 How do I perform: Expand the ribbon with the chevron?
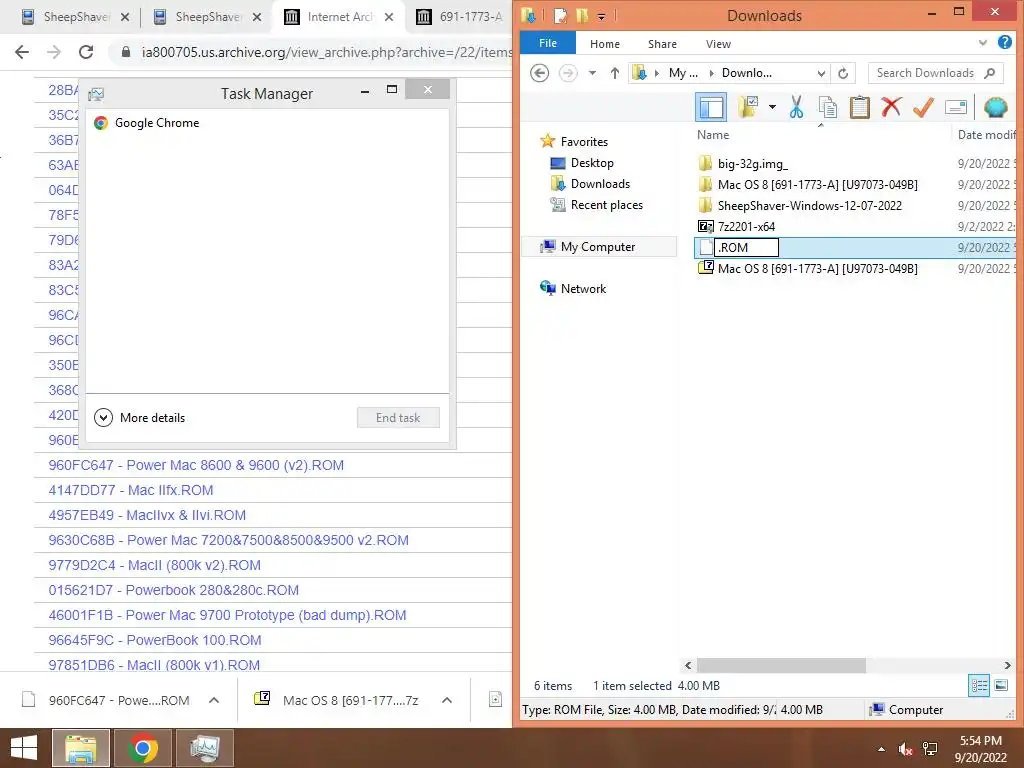point(982,43)
